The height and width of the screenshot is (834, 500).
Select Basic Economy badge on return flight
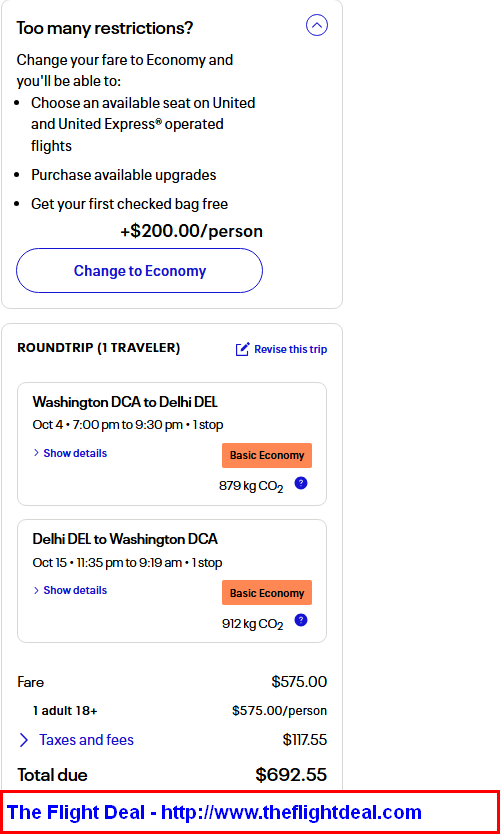(x=267, y=593)
